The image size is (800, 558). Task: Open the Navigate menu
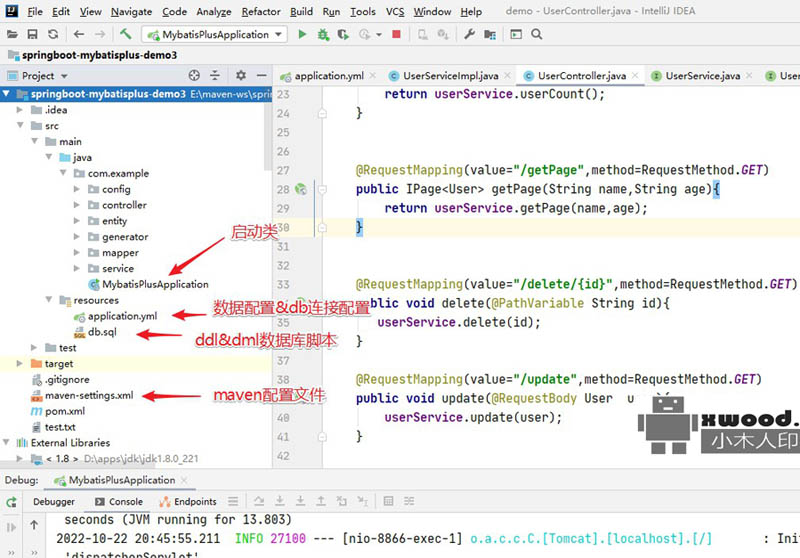pyautogui.click(x=131, y=11)
